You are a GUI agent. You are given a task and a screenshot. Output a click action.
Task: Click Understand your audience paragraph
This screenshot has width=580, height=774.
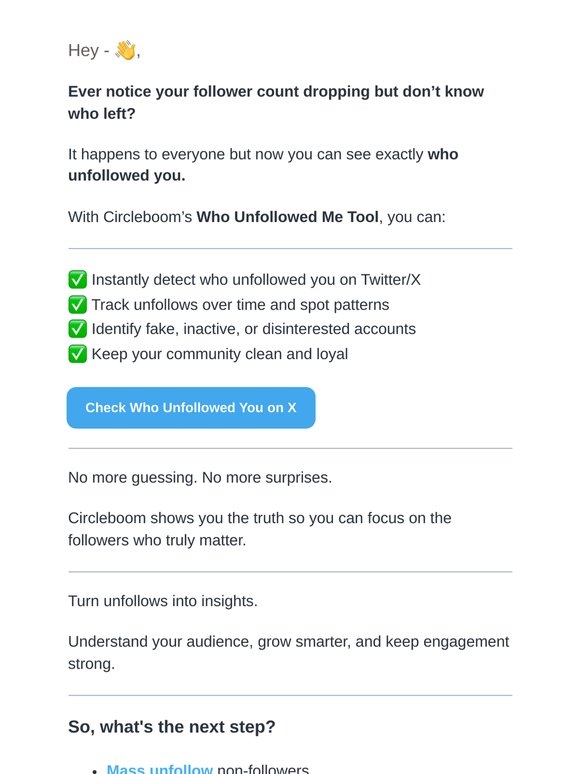click(288, 652)
